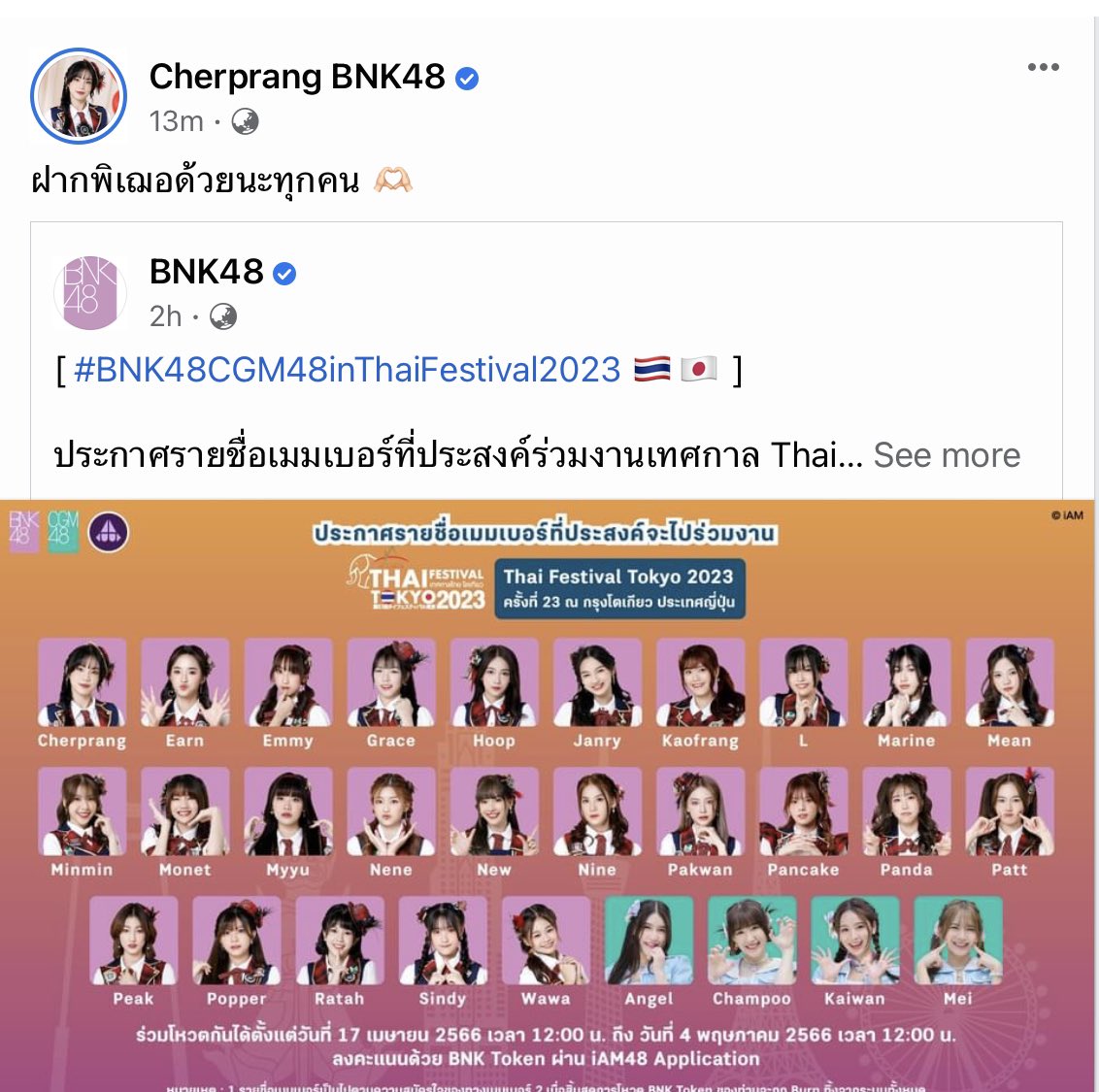Click public globe icon beside 2h

click(x=223, y=316)
